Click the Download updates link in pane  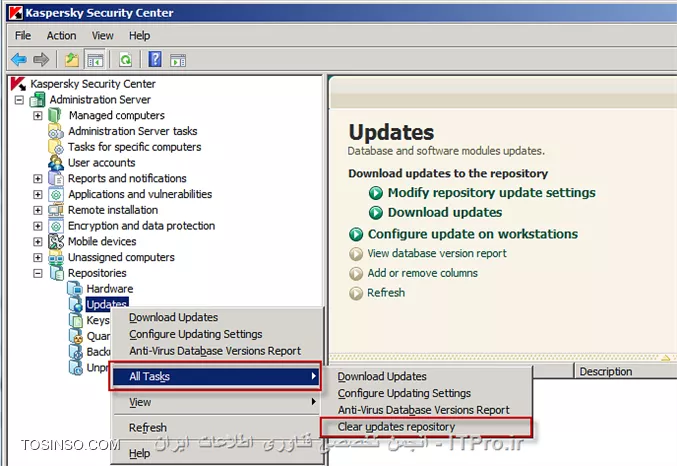point(445,212)
